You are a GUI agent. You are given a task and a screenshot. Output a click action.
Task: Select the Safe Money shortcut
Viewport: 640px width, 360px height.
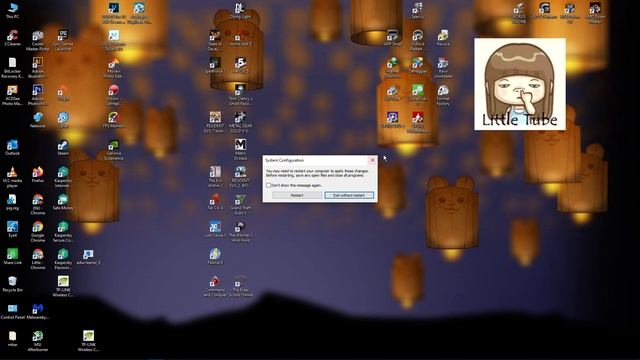click(63, 202)
